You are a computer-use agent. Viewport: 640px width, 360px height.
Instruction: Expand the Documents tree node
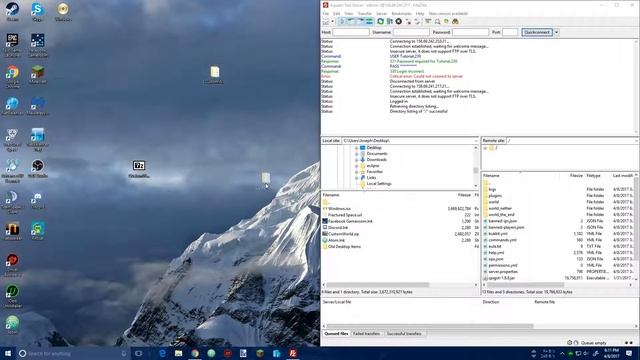pos(356,154)
